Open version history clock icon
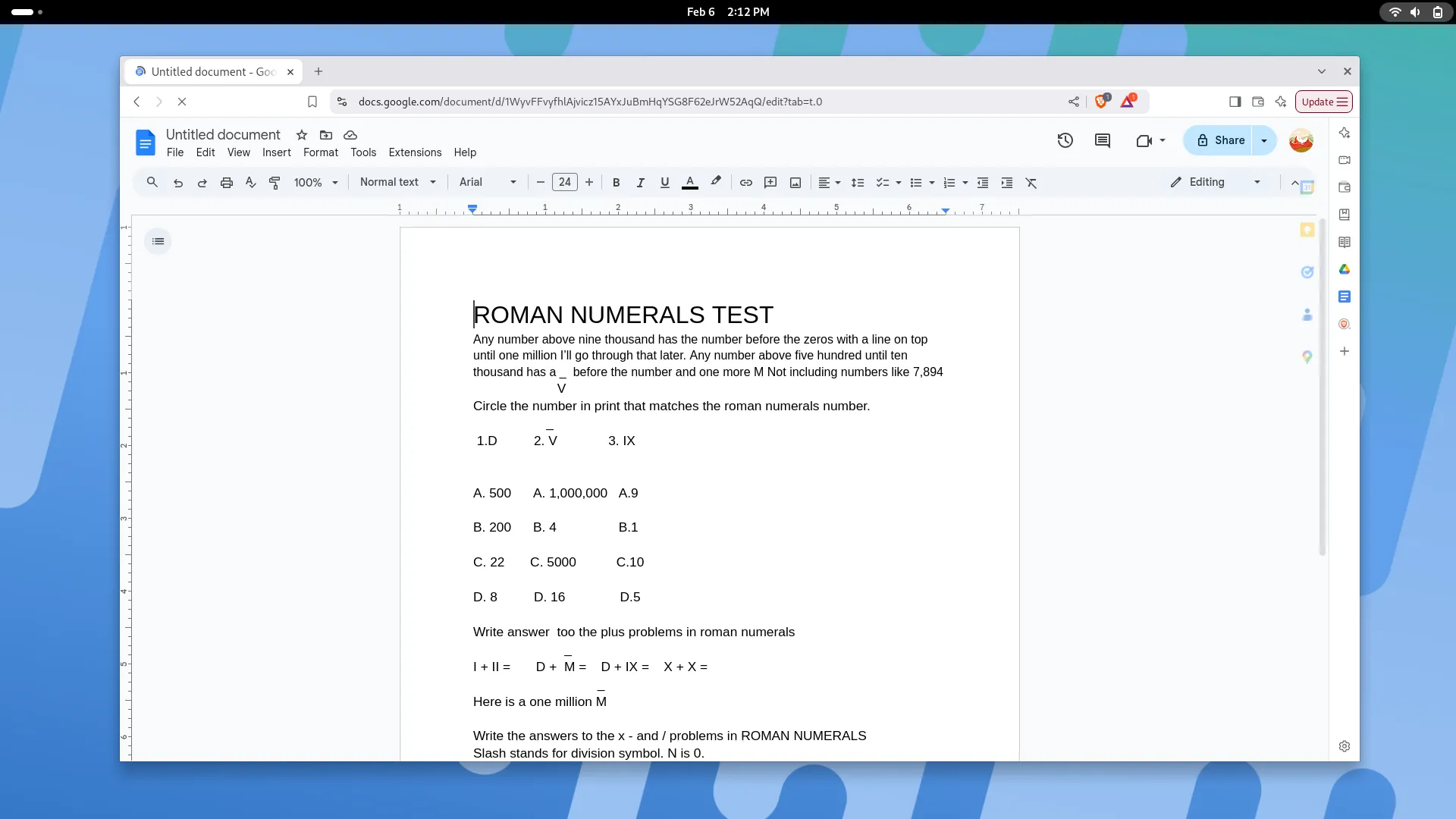The image size is (1456, 819). 1065,140
